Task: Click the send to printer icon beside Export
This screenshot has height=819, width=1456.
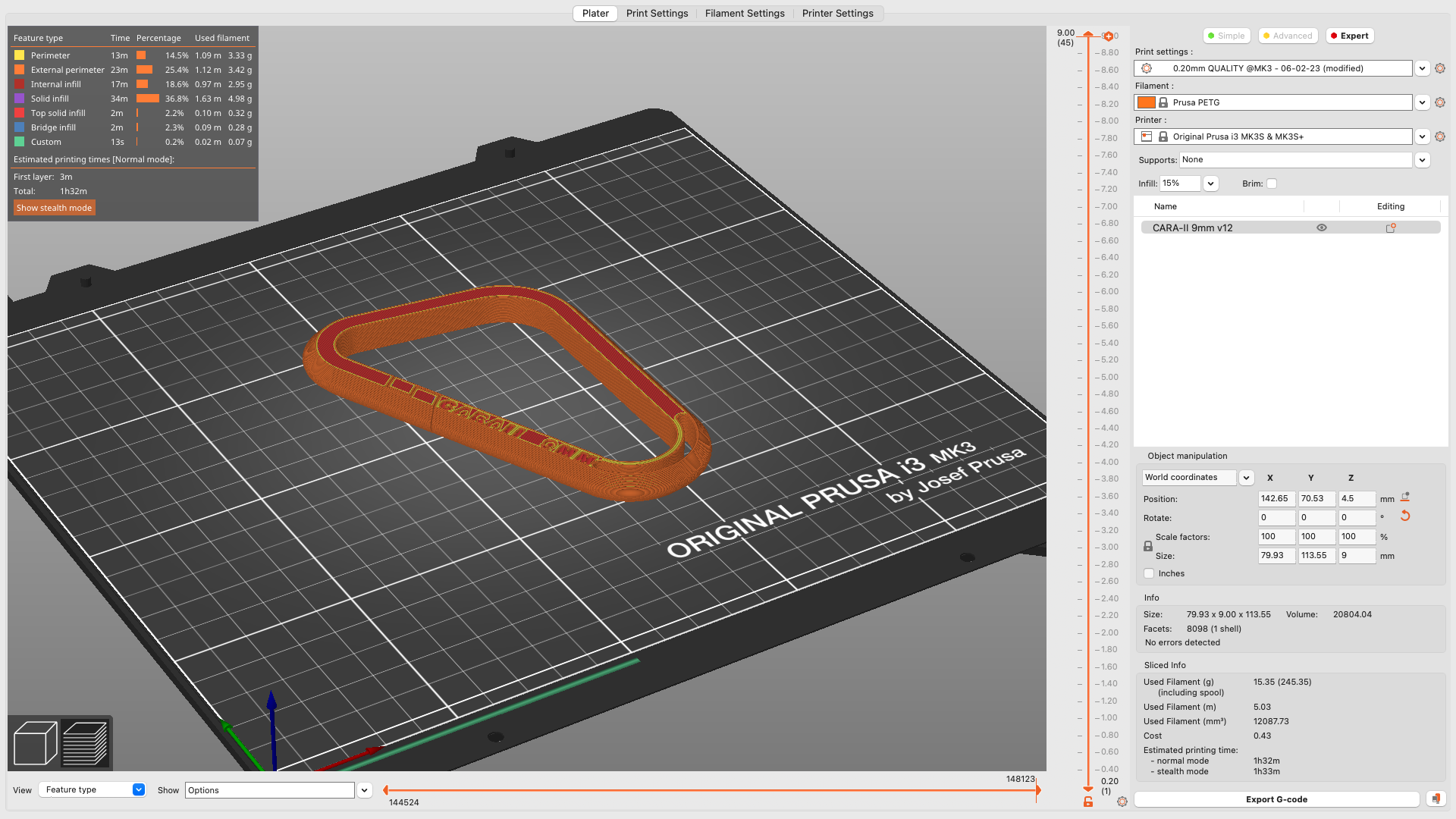Action: [x=1436, y=799]
